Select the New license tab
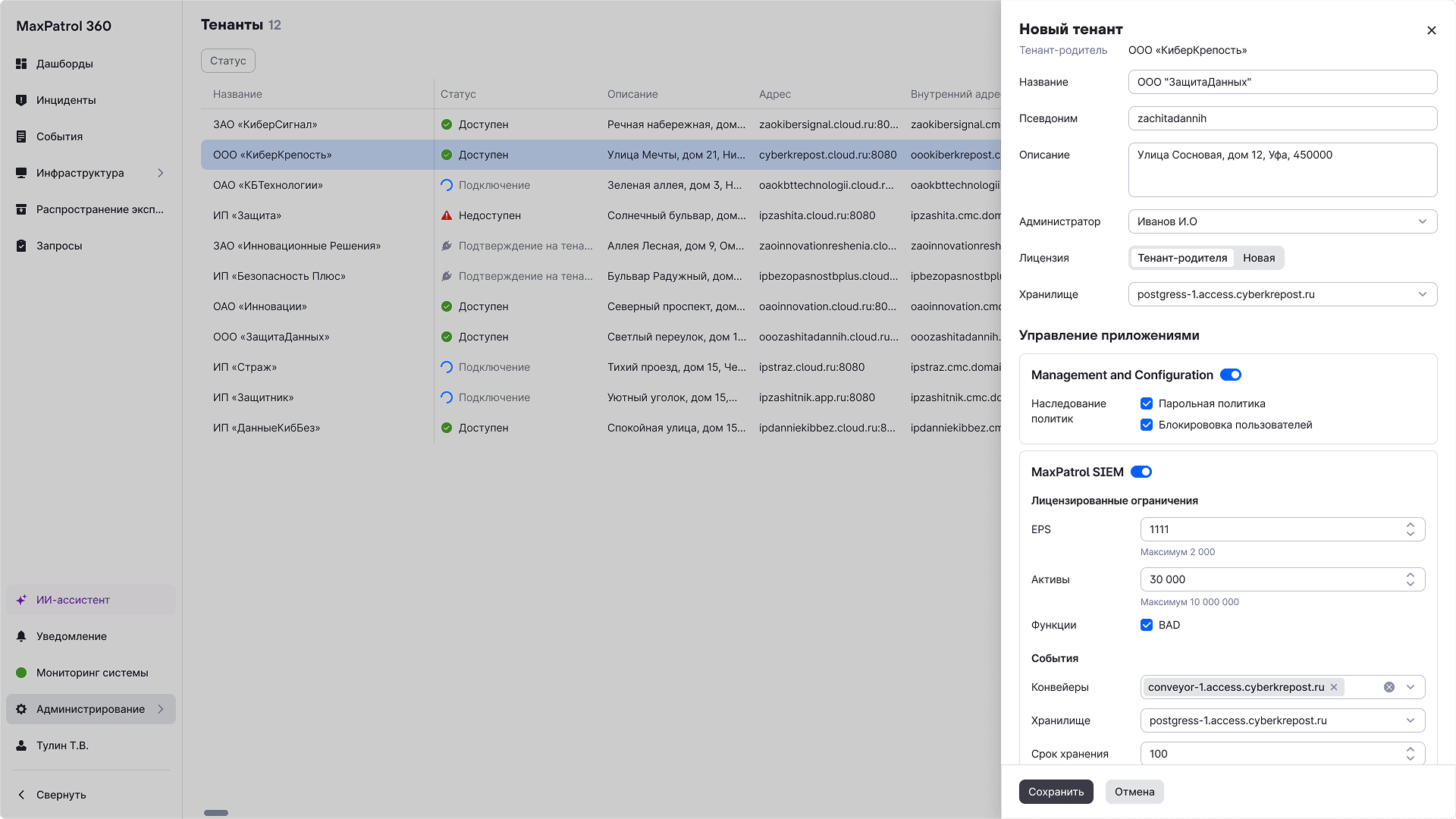1456x819 pixels. pos(1258,258)
